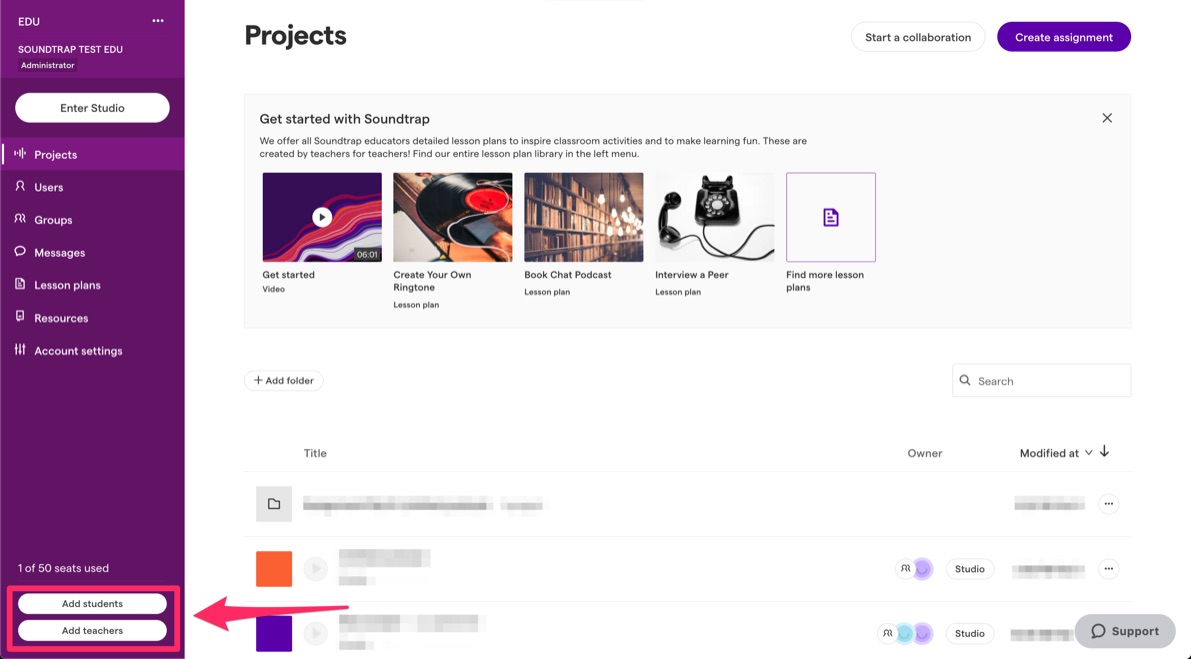
Task: Click into the projects Search field
Action: click(1041, 380)
